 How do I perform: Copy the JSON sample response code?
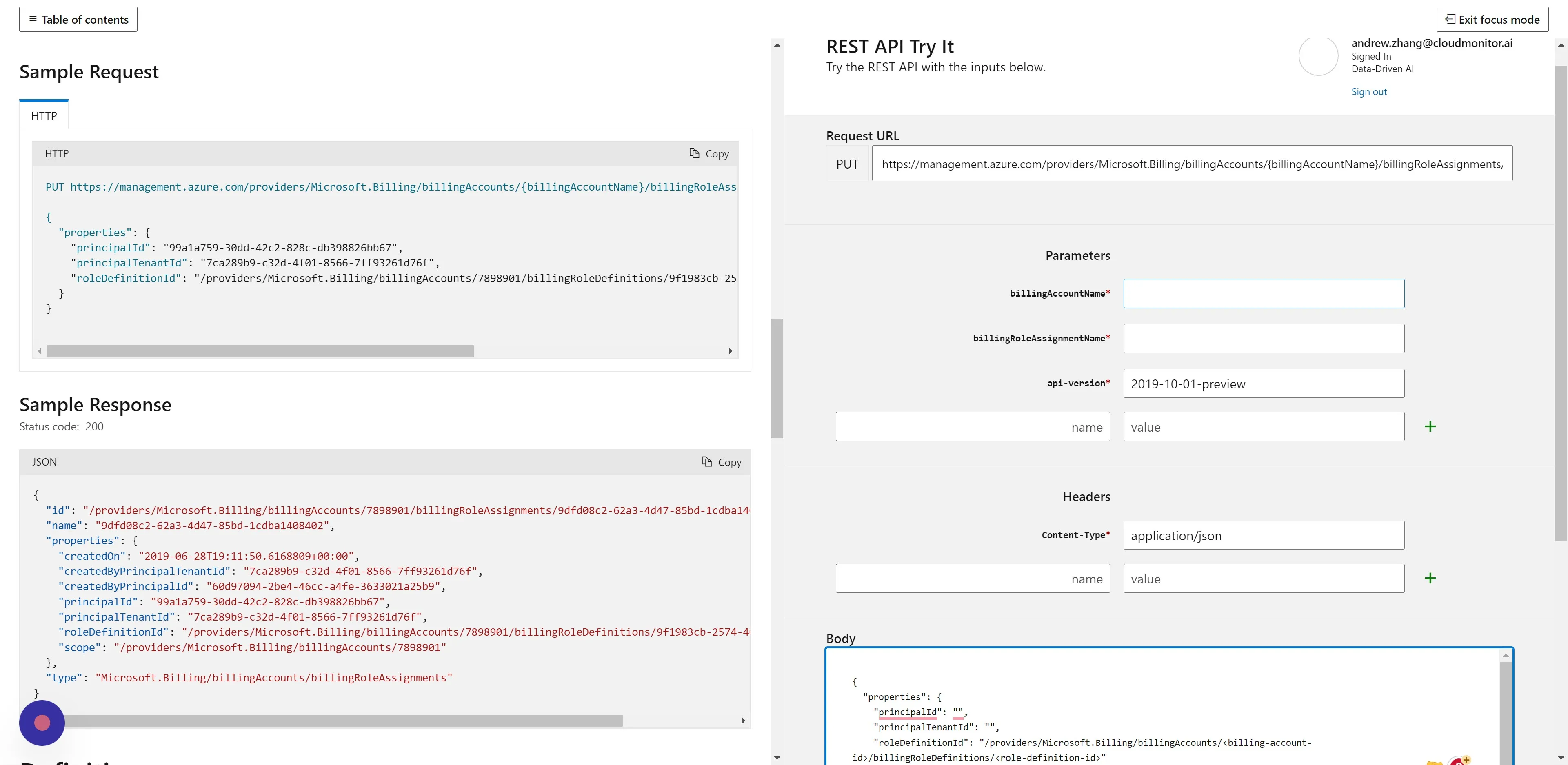722,463
